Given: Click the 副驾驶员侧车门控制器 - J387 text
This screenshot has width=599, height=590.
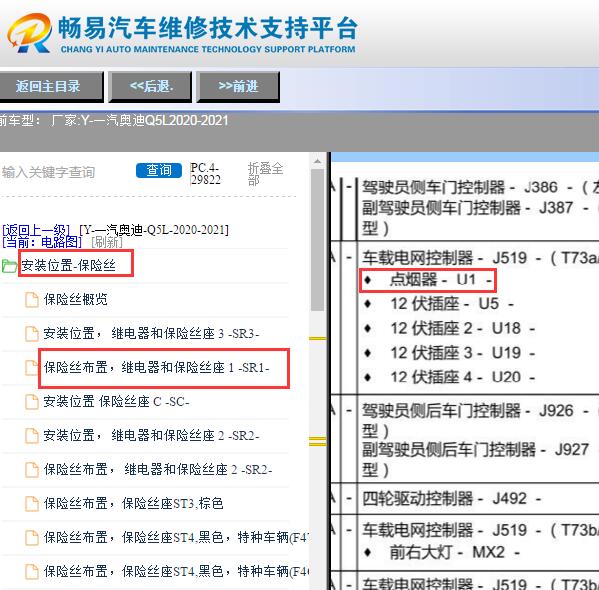Looking at the screenshot, I should (x=468, y=208).
